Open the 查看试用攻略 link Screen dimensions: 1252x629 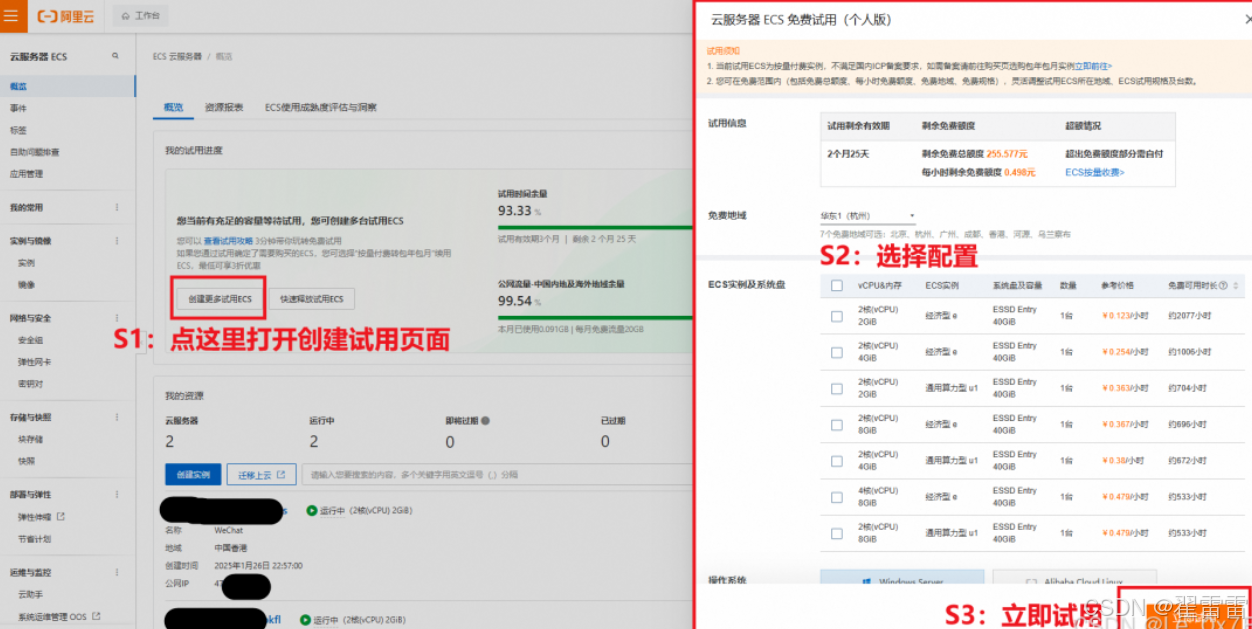(x=227, y=241)
